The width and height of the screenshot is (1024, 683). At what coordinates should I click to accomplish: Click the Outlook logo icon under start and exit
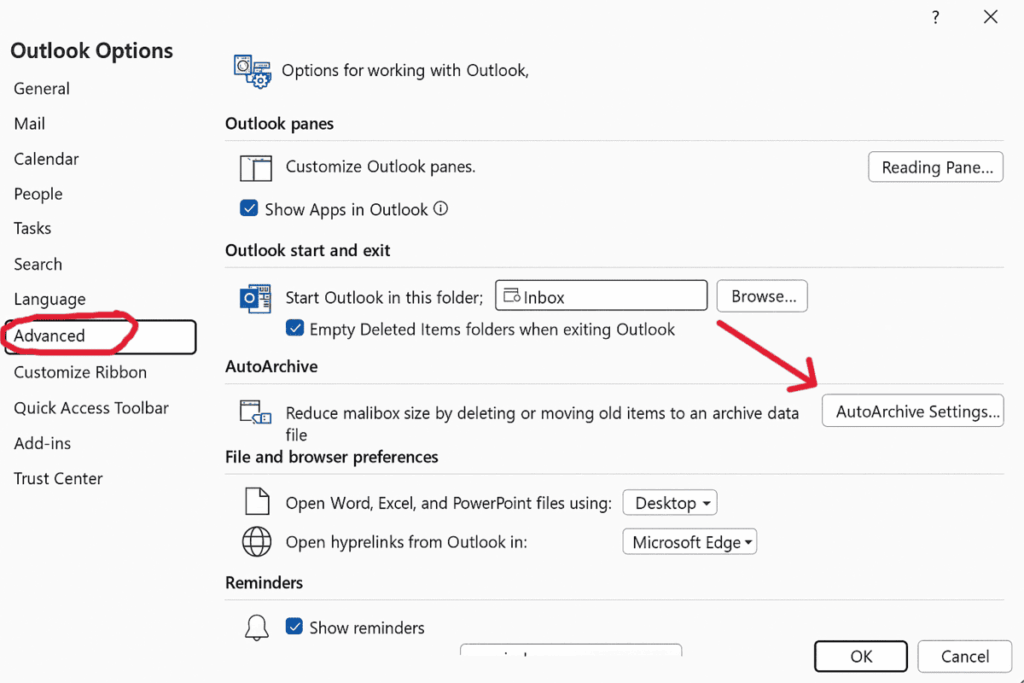(255, 298)
